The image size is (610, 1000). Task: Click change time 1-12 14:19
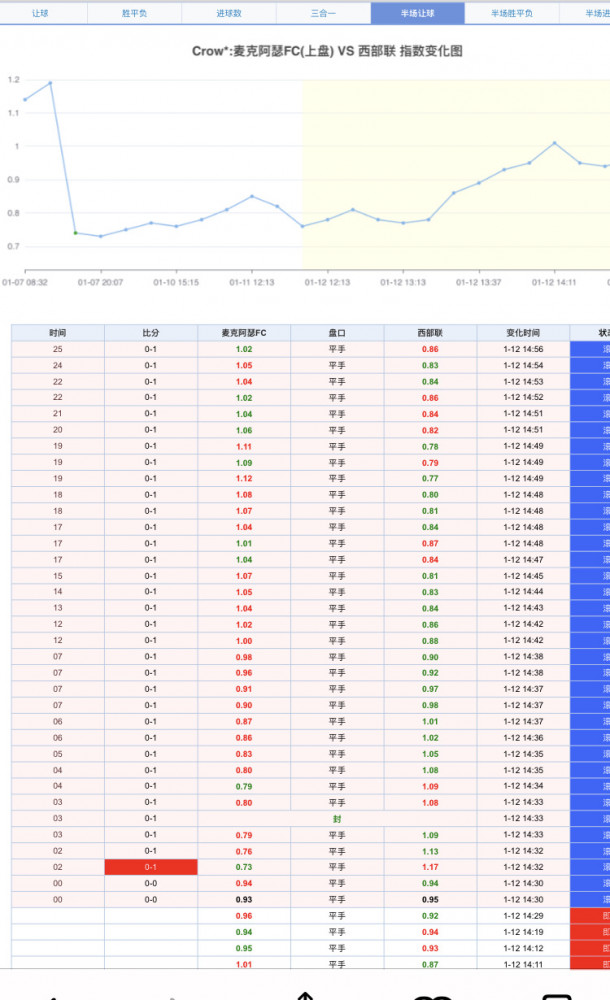click(523, 932)
